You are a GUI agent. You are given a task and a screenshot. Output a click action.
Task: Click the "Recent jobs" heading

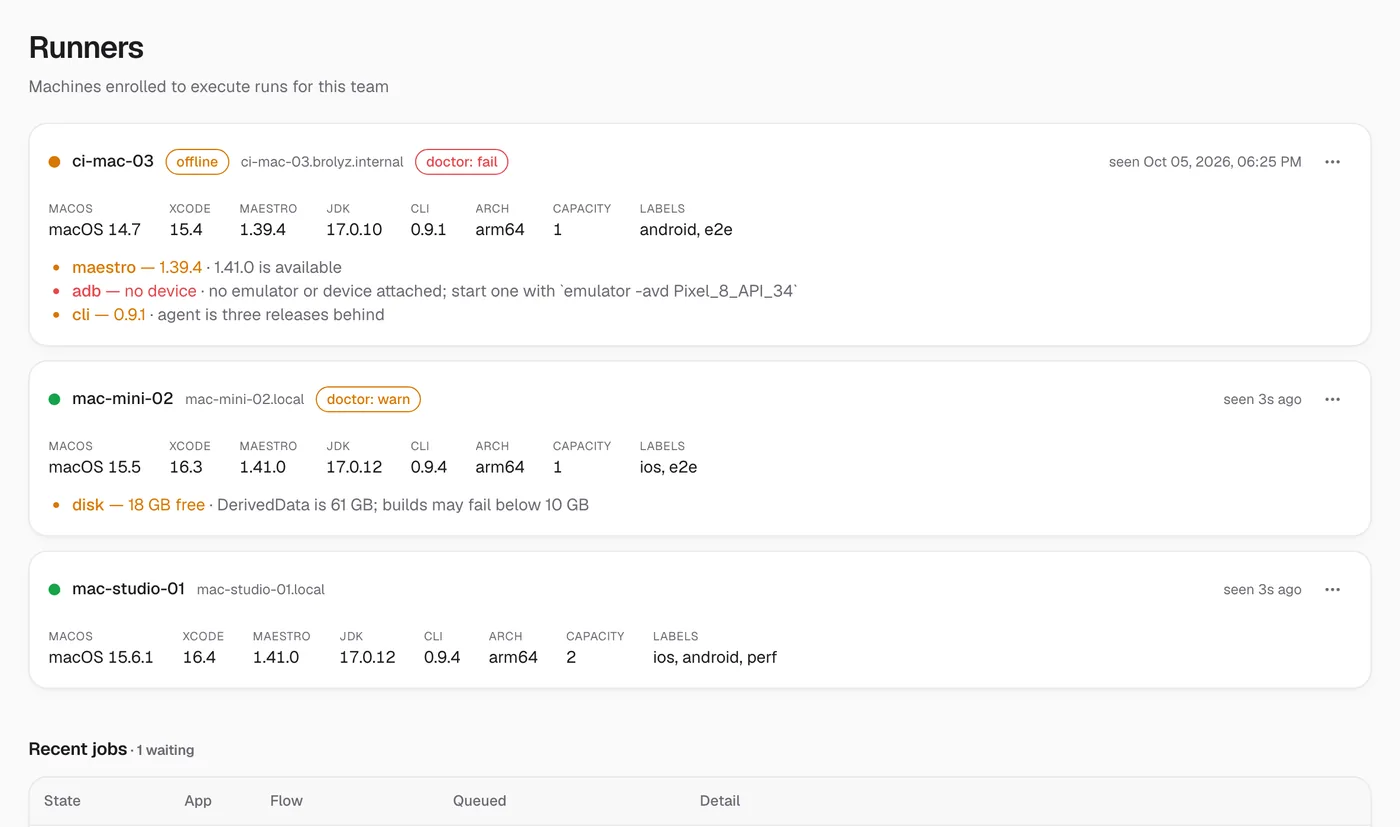78,749
